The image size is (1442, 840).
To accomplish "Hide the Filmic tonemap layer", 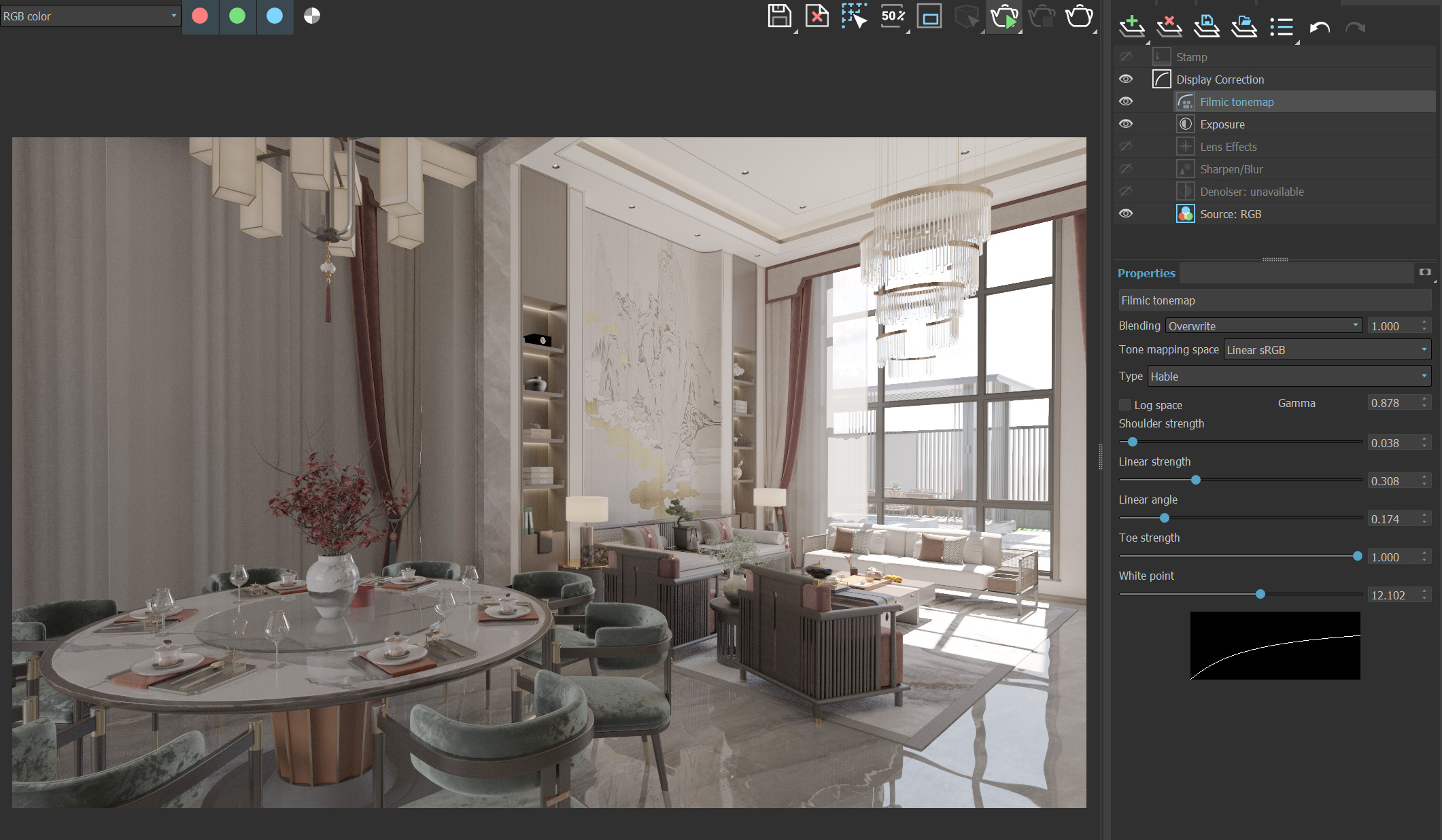I will pos(1126,102).
